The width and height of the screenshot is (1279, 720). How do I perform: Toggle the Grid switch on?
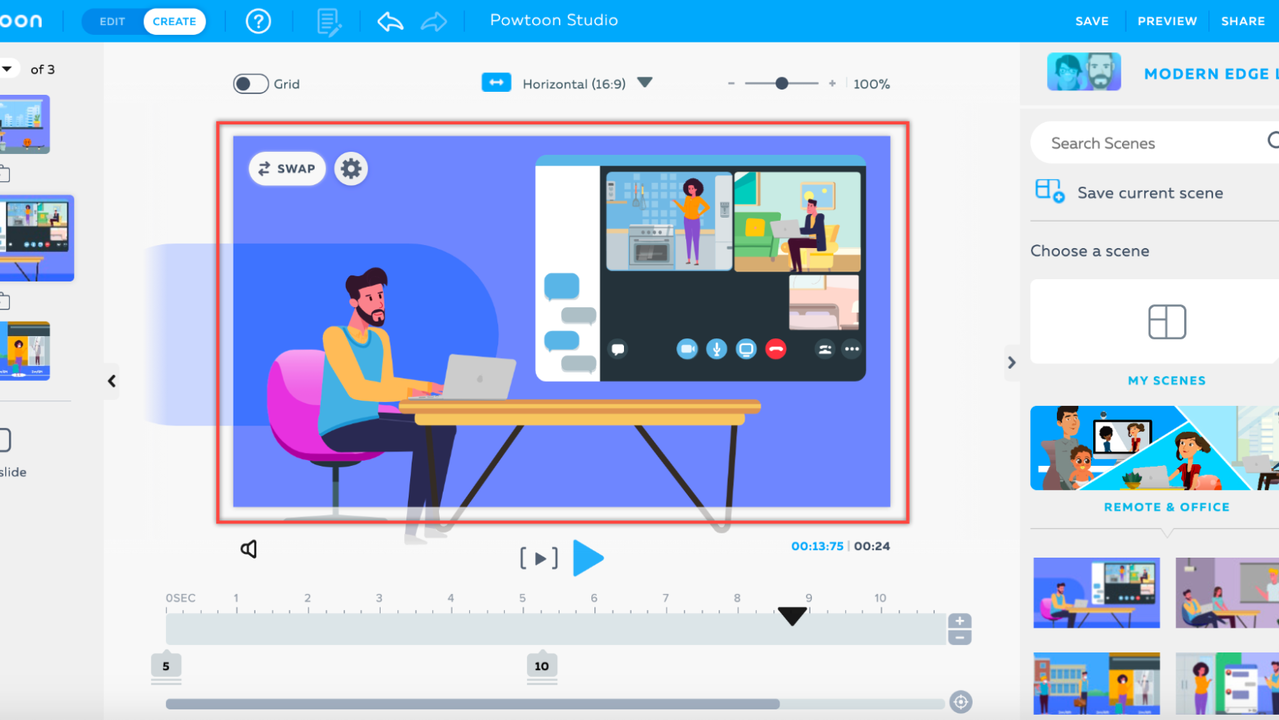tap(250, 84)
